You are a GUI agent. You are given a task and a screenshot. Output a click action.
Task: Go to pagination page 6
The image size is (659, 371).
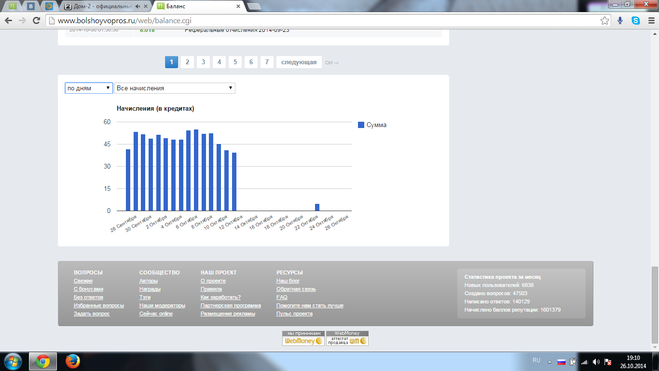[x=251, y=62]
